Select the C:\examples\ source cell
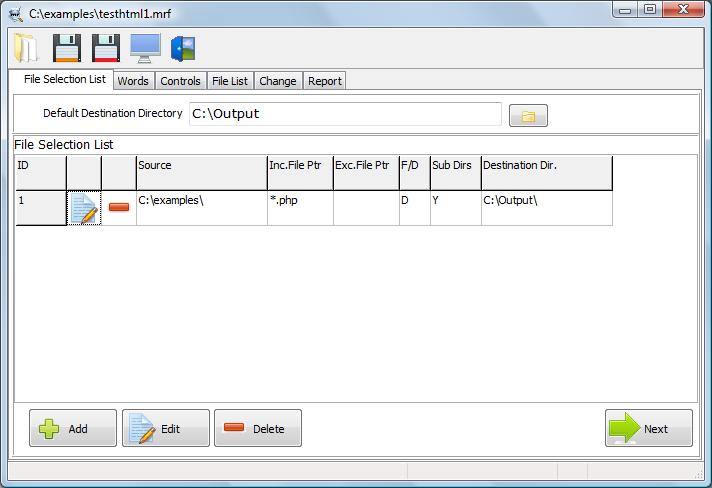The image size is (712, 488). (201, 208)
